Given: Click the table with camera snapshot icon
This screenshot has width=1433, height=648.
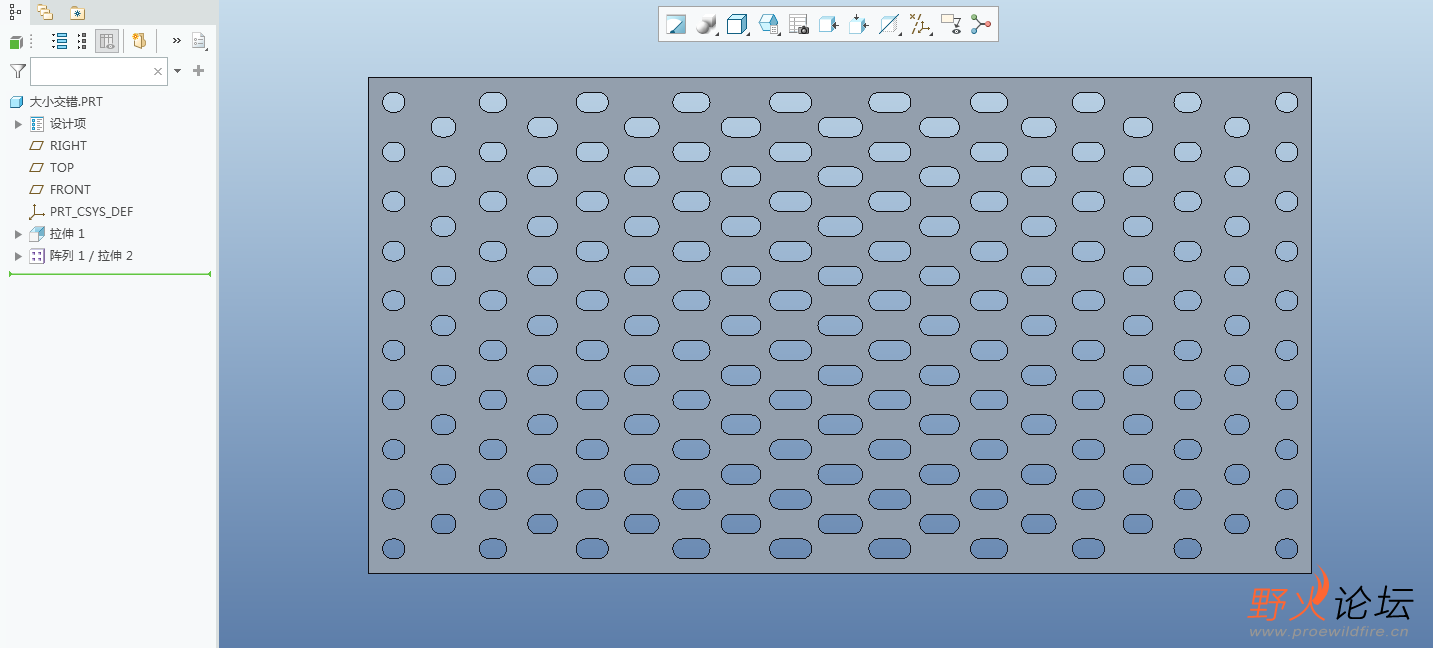Looking at the screenshot, I should [798, 25].
